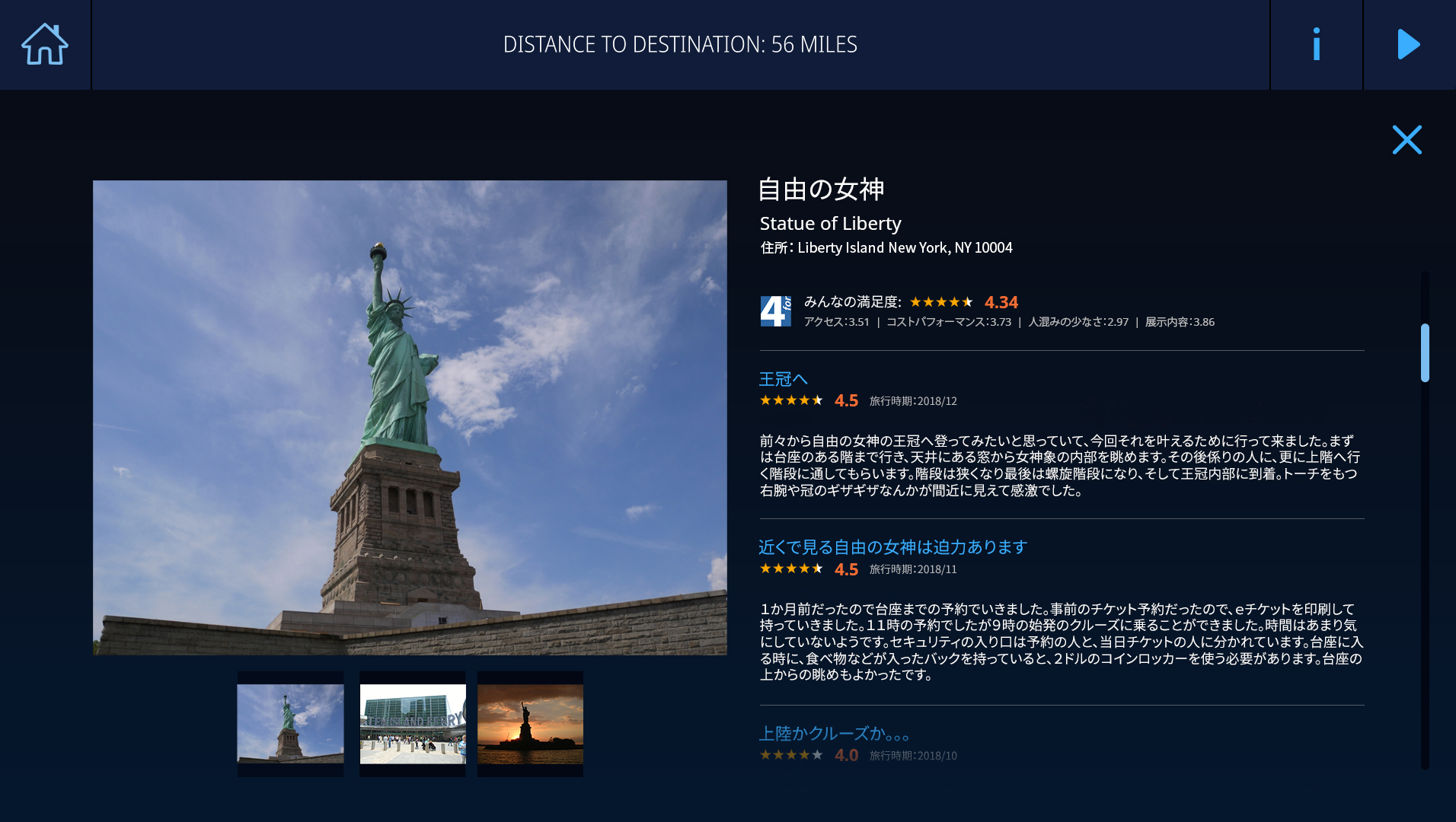Open the review titled 王冠へ

point(783,379)
